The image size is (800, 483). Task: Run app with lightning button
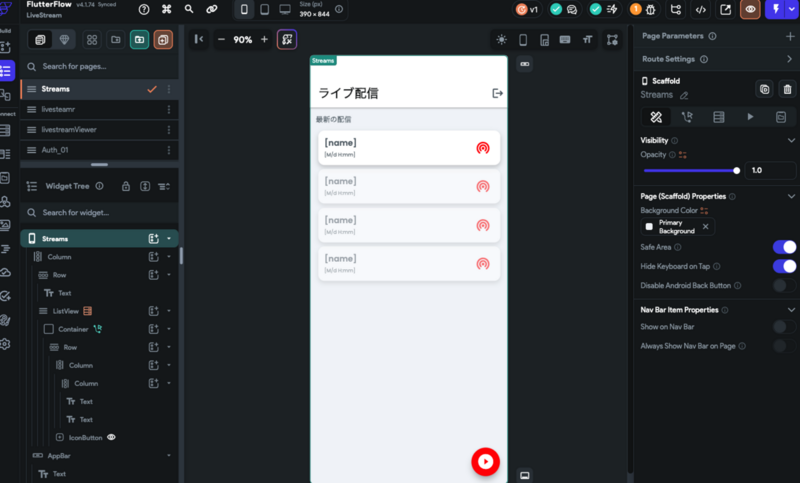pos(776,9)
